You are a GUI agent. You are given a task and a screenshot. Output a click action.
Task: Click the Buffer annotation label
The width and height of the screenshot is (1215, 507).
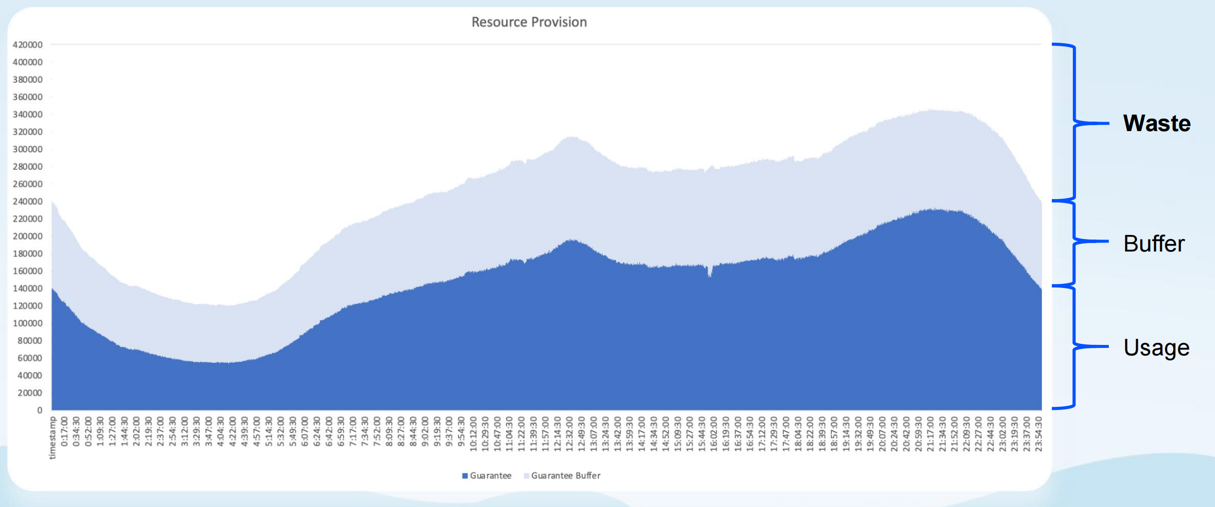tap(1154, 243)
